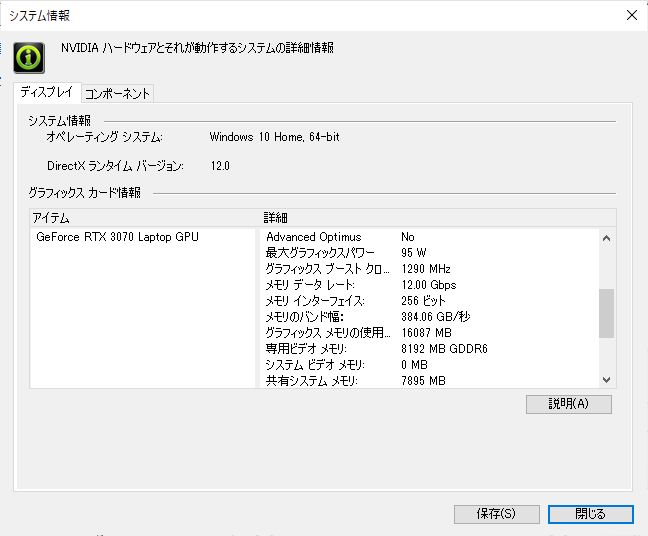Click the 95 W power value

point(414,253)
